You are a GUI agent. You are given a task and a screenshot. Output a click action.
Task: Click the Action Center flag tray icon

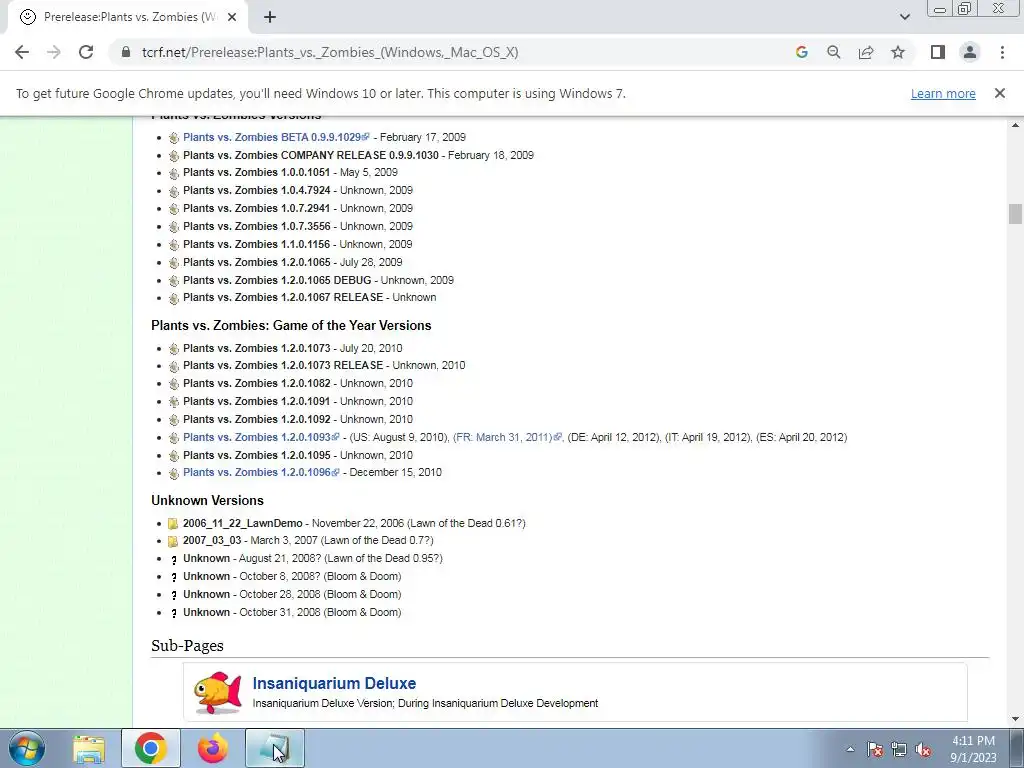click(875, 749)
